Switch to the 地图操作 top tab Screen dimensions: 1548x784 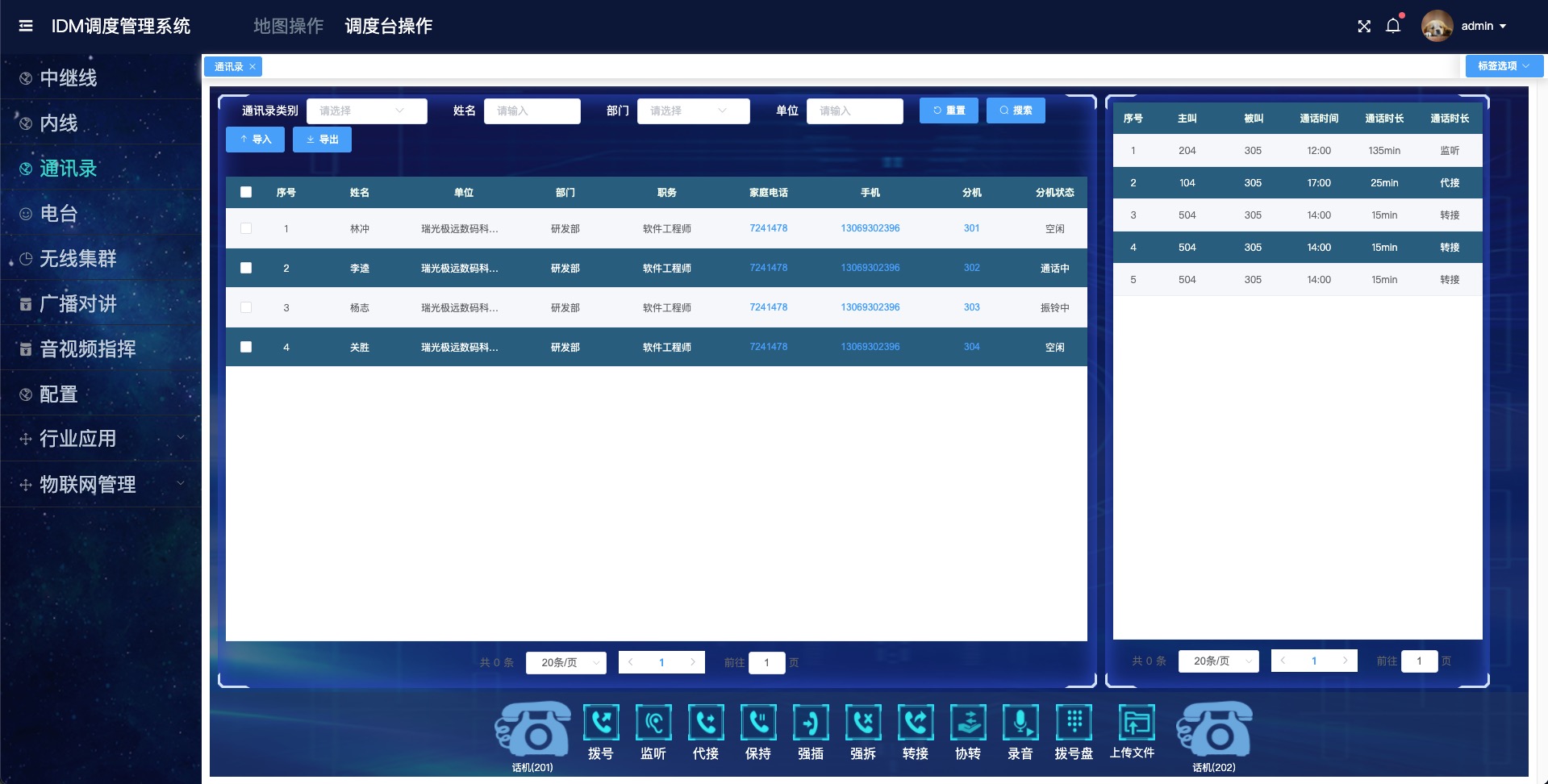coord(288,26)
